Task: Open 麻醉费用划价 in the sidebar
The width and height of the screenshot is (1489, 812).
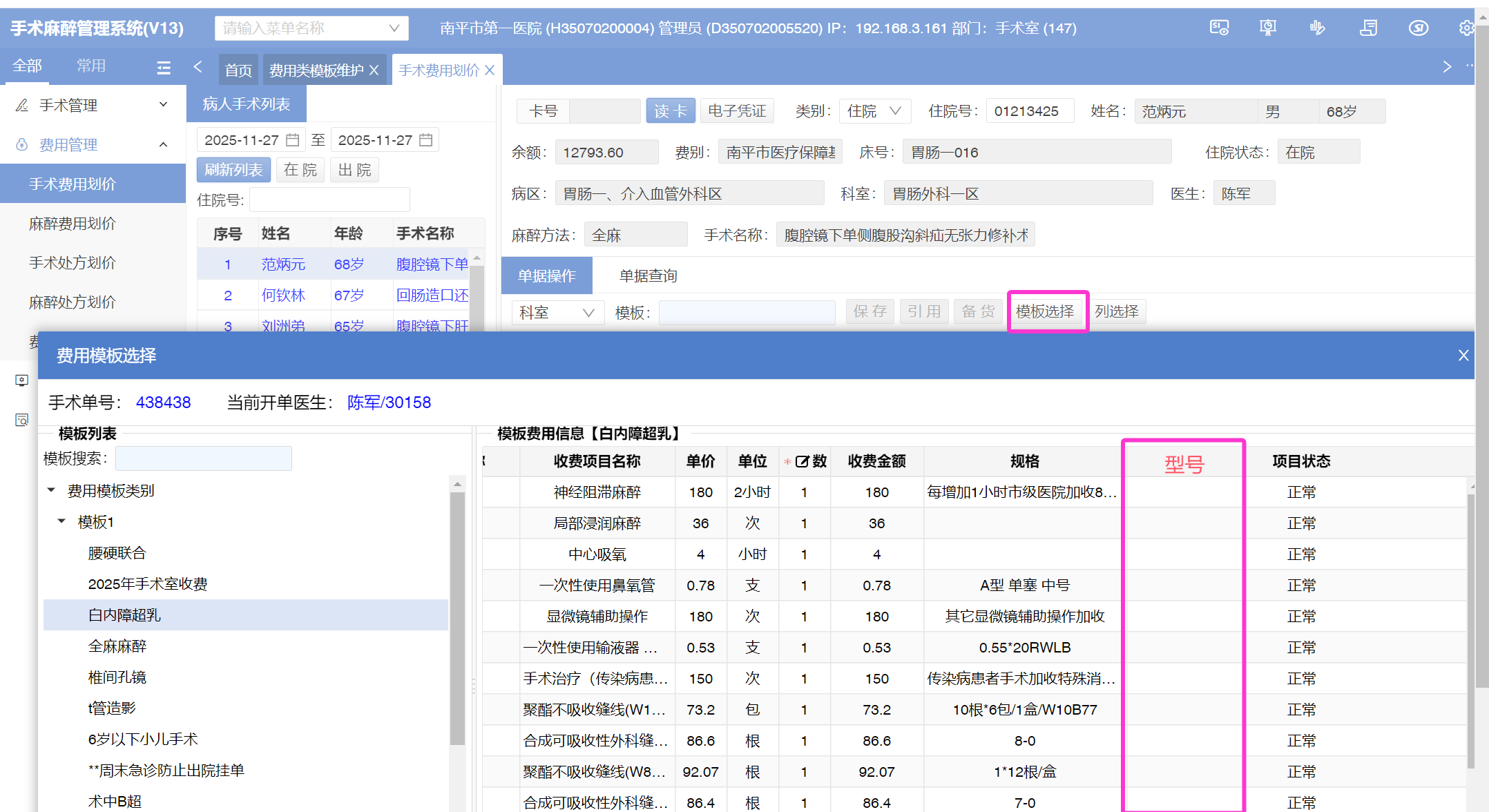Action: [73, 224]
